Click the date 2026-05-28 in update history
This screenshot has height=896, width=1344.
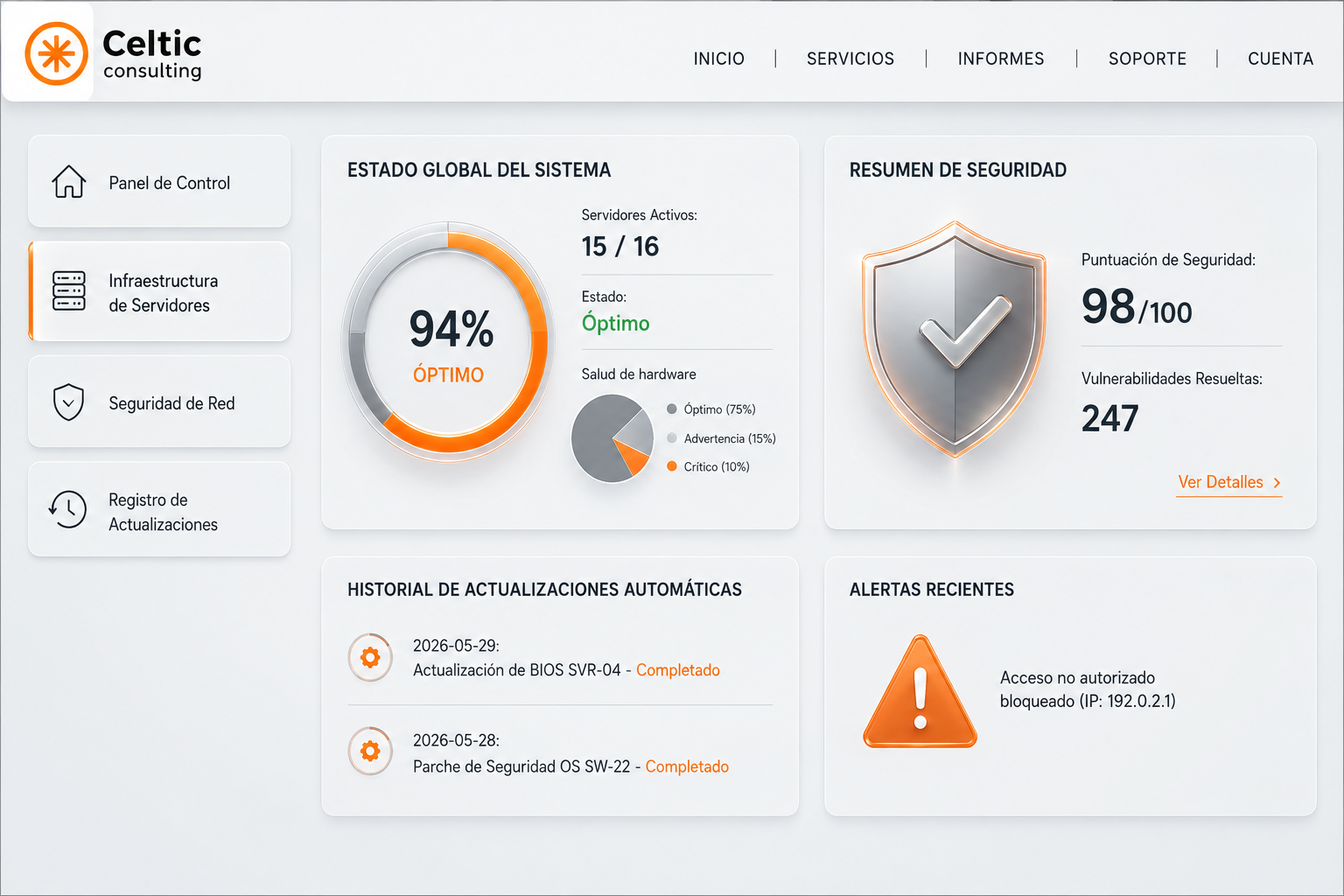pyautogui.click(x=456, y=740)
